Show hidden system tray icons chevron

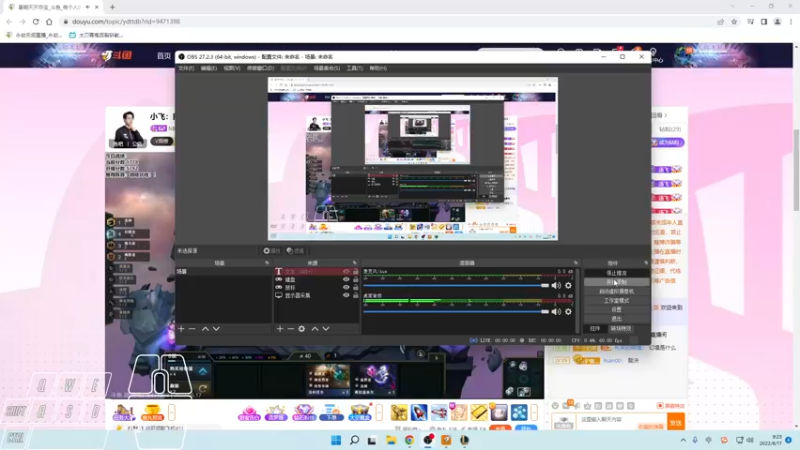pyautogui.click(x=683, y=440)
